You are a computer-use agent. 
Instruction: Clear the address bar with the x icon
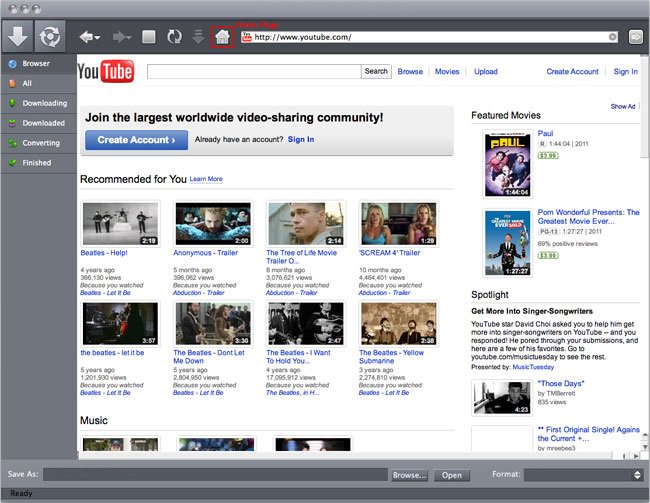coord(612,37)
